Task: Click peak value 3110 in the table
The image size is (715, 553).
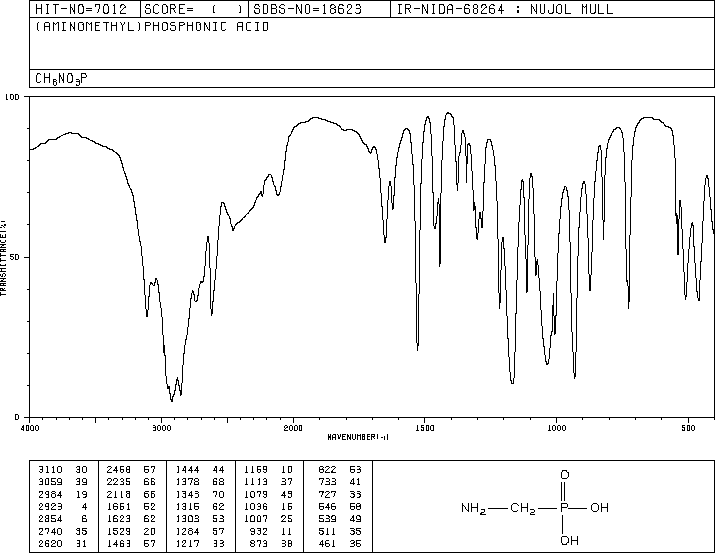Action: click(50, 470)
